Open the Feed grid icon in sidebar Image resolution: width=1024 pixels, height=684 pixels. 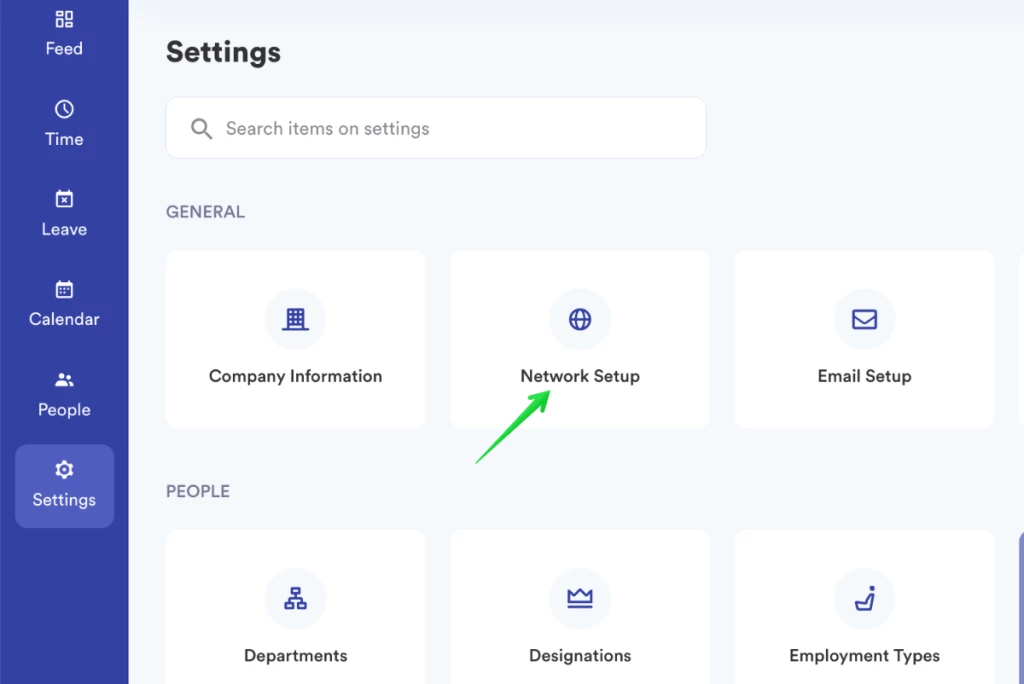click(x=64, y=19)
